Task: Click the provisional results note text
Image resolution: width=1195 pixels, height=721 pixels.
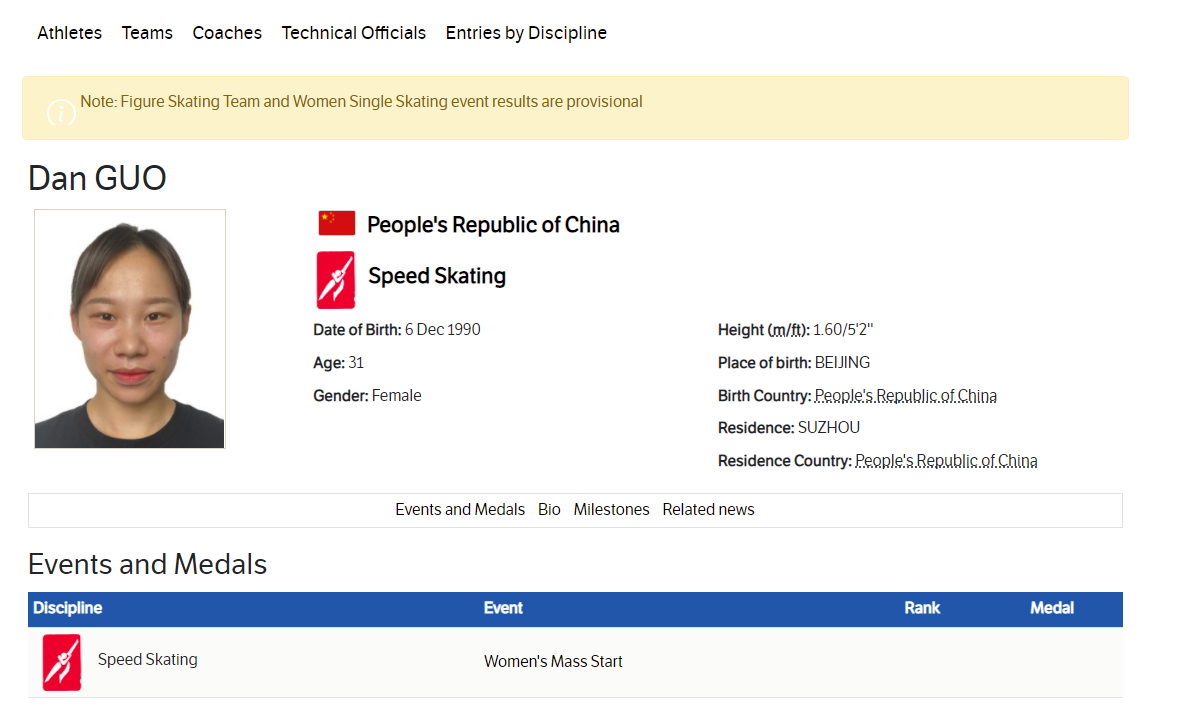Action: (x=361, y=102)
